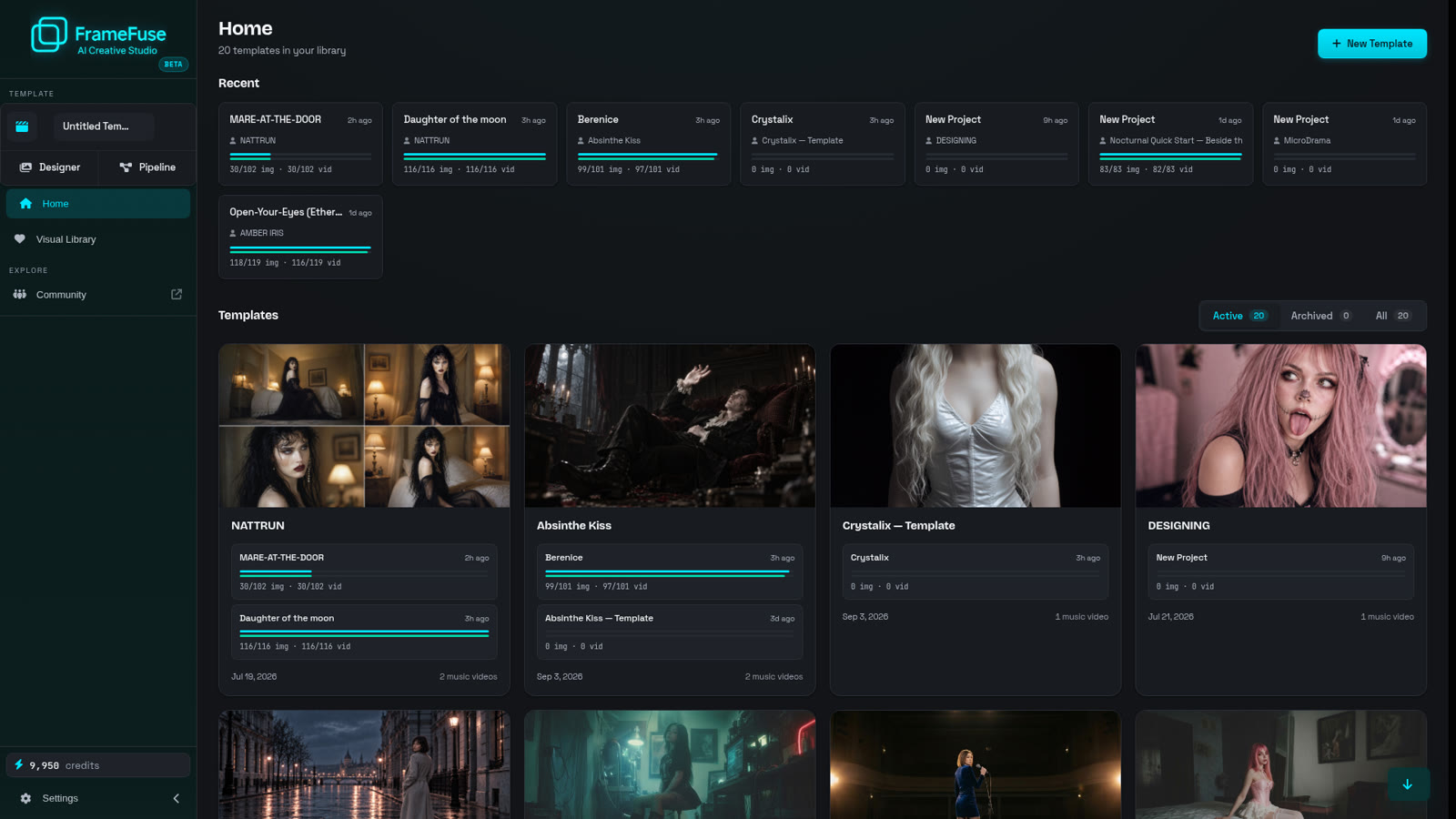Switch to the Pipeline view
This screenshot has height=819, width=1456.
[x=147, y=167]
